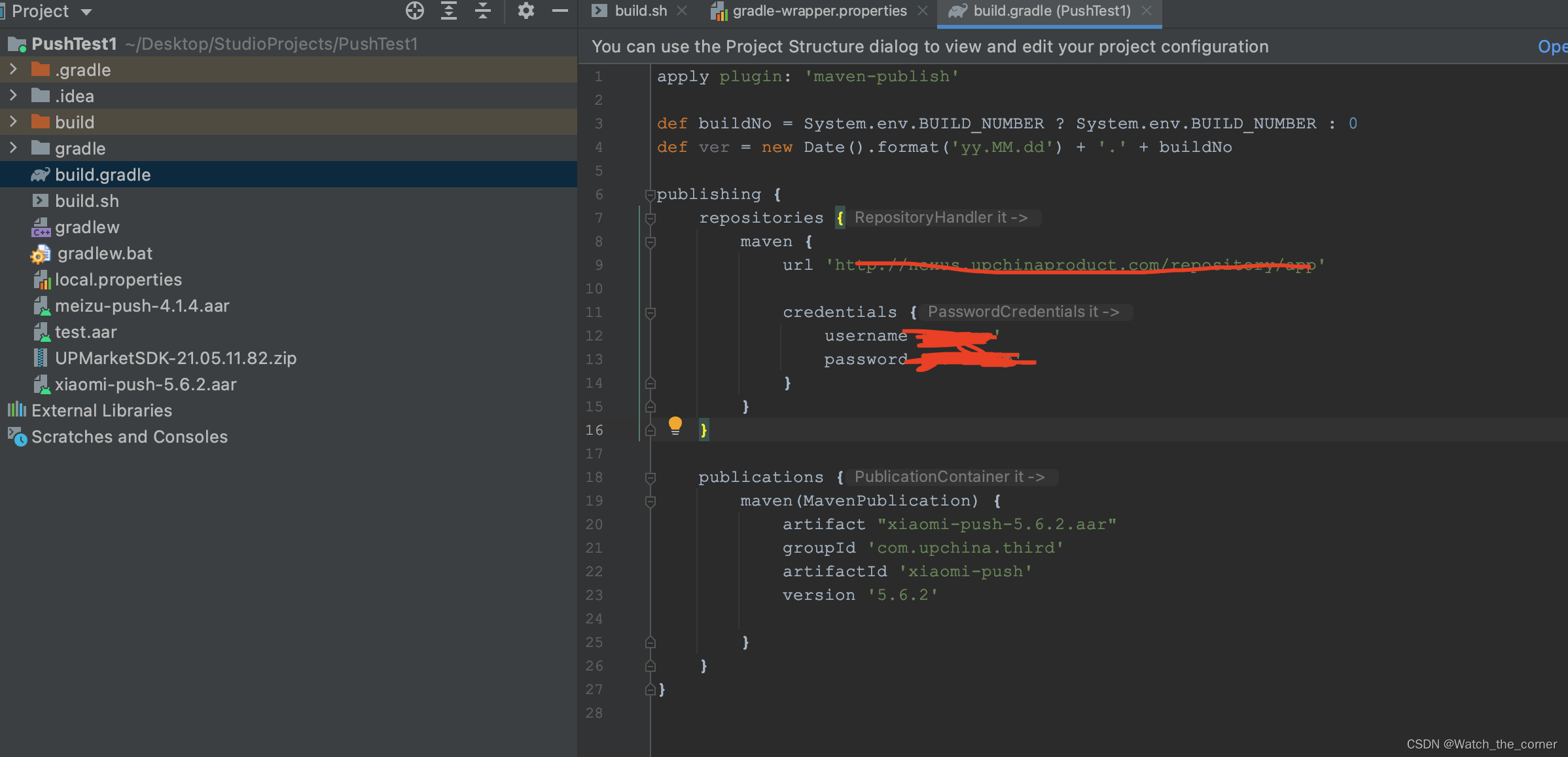Expand the build folder chevron
This screenshot has height=757, width=1568.
point(13,122)
